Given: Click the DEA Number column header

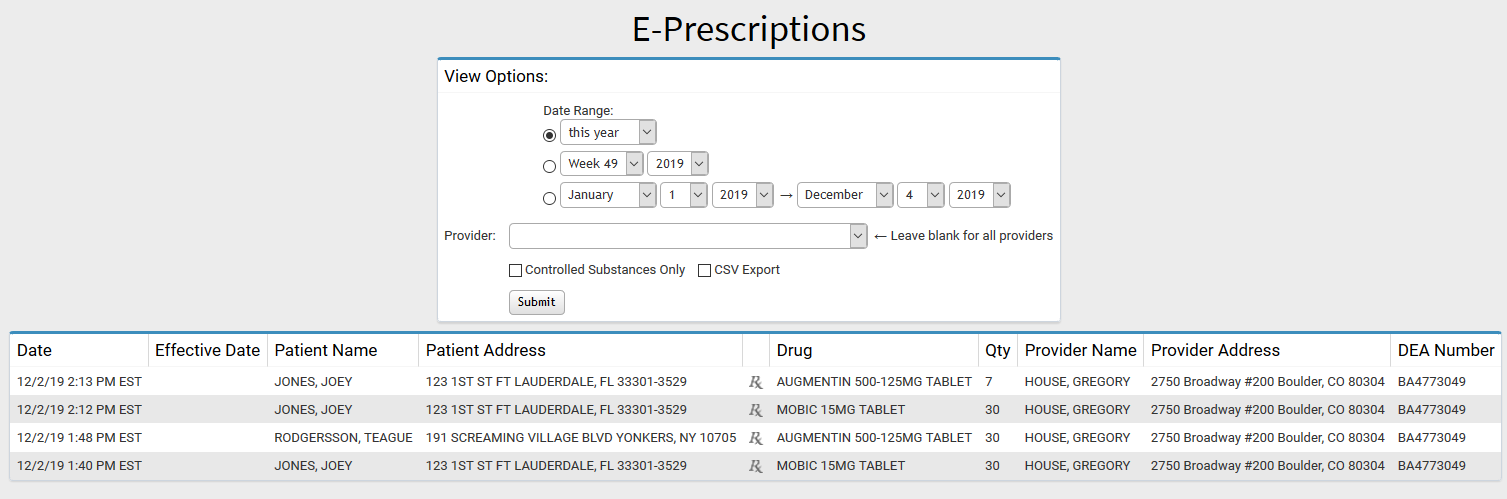Looking at the screenshot, I should tap(1446, 350).
